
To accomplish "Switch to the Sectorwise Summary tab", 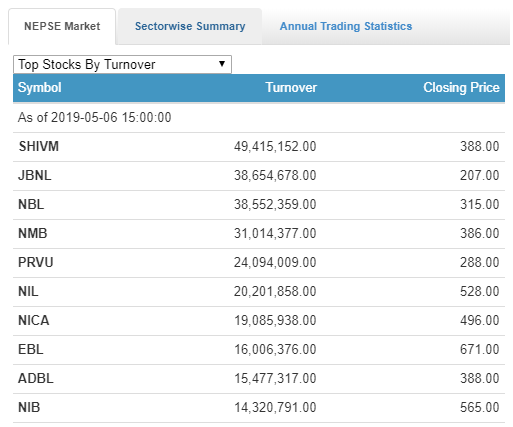I will (190, 26).
